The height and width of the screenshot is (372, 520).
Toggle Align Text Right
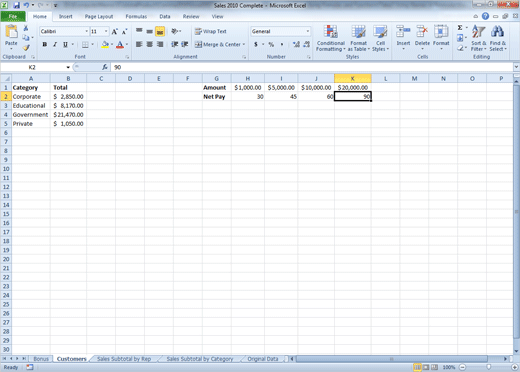click(160, 44)
